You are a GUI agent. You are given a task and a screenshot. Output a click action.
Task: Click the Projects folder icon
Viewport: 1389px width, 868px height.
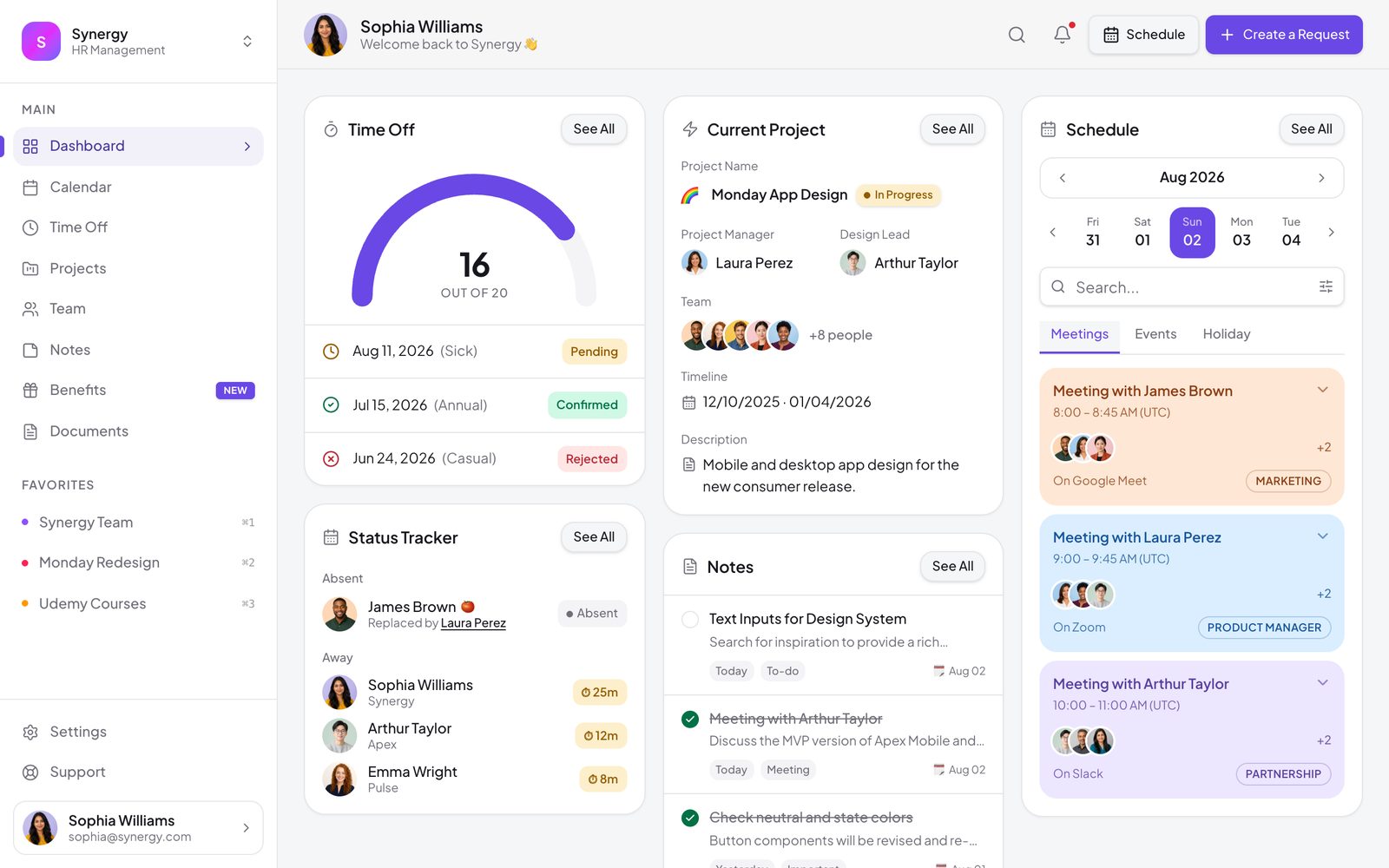(x=30, y=268)
